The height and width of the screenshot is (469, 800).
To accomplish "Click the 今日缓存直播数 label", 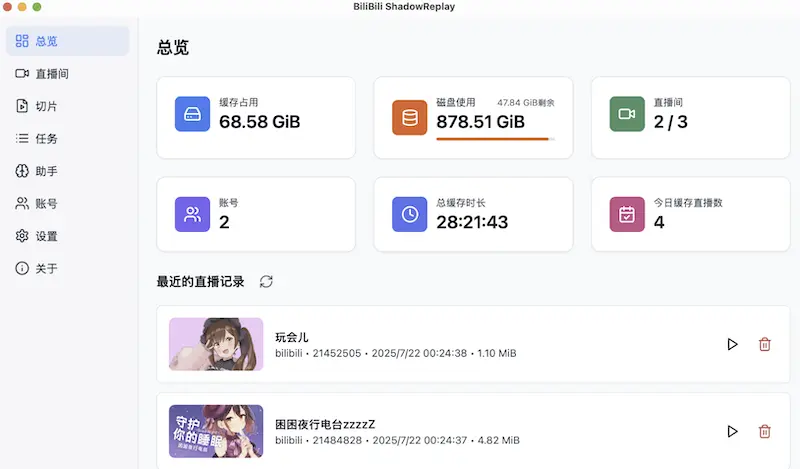I will [x=688, y=203].
